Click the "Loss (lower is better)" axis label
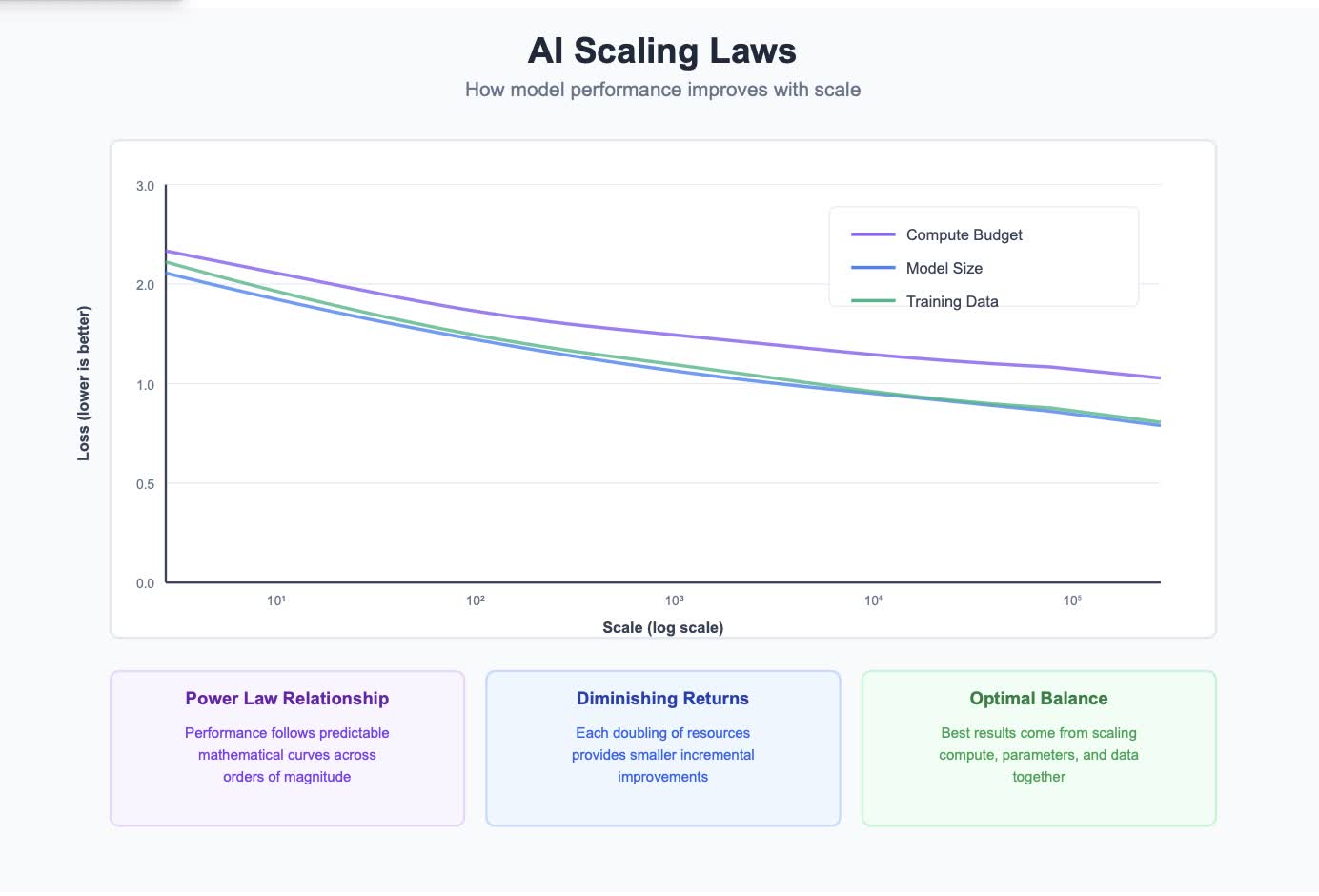 84,383
